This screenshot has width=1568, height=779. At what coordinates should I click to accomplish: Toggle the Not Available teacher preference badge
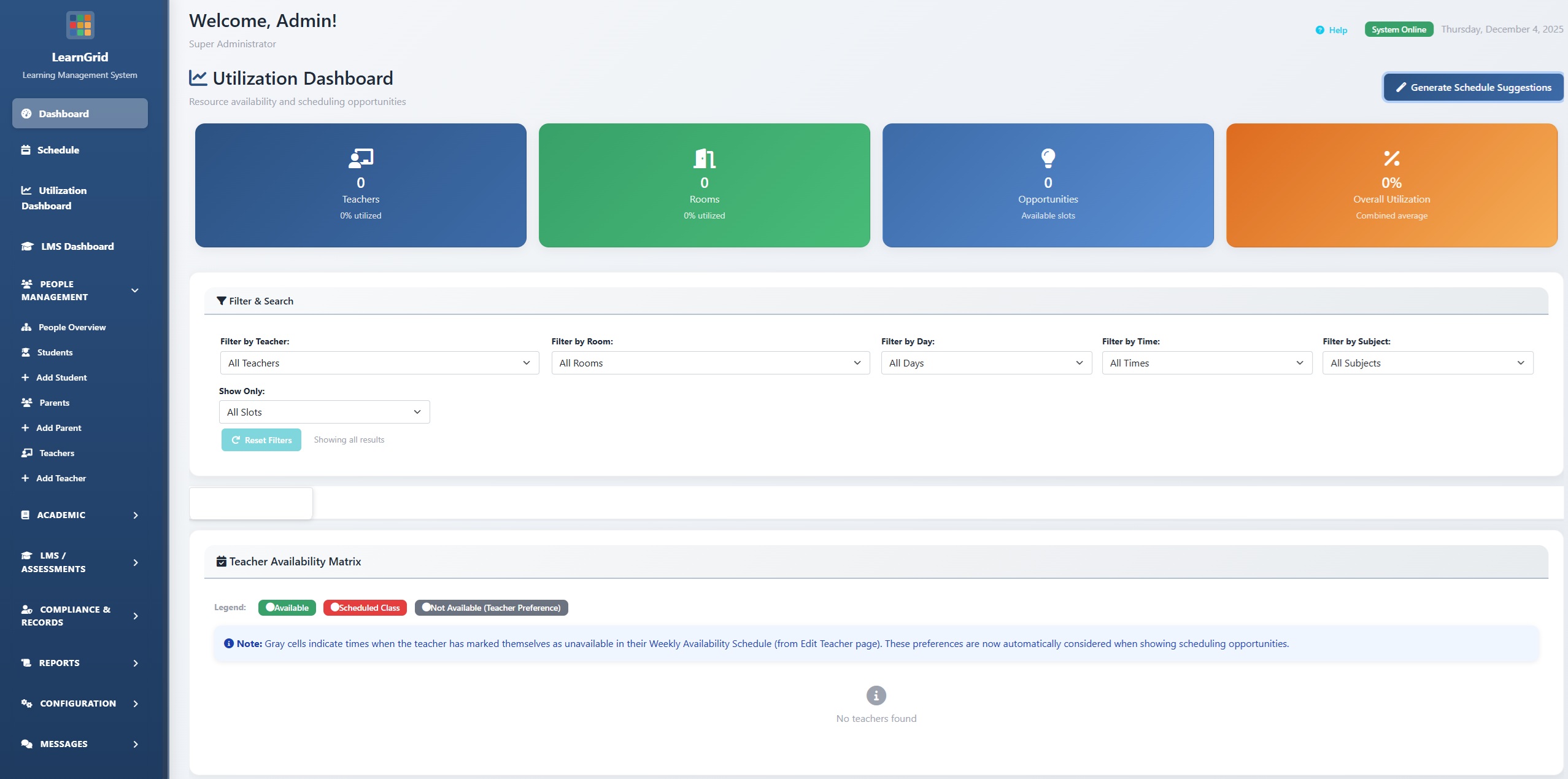(490, 607)
